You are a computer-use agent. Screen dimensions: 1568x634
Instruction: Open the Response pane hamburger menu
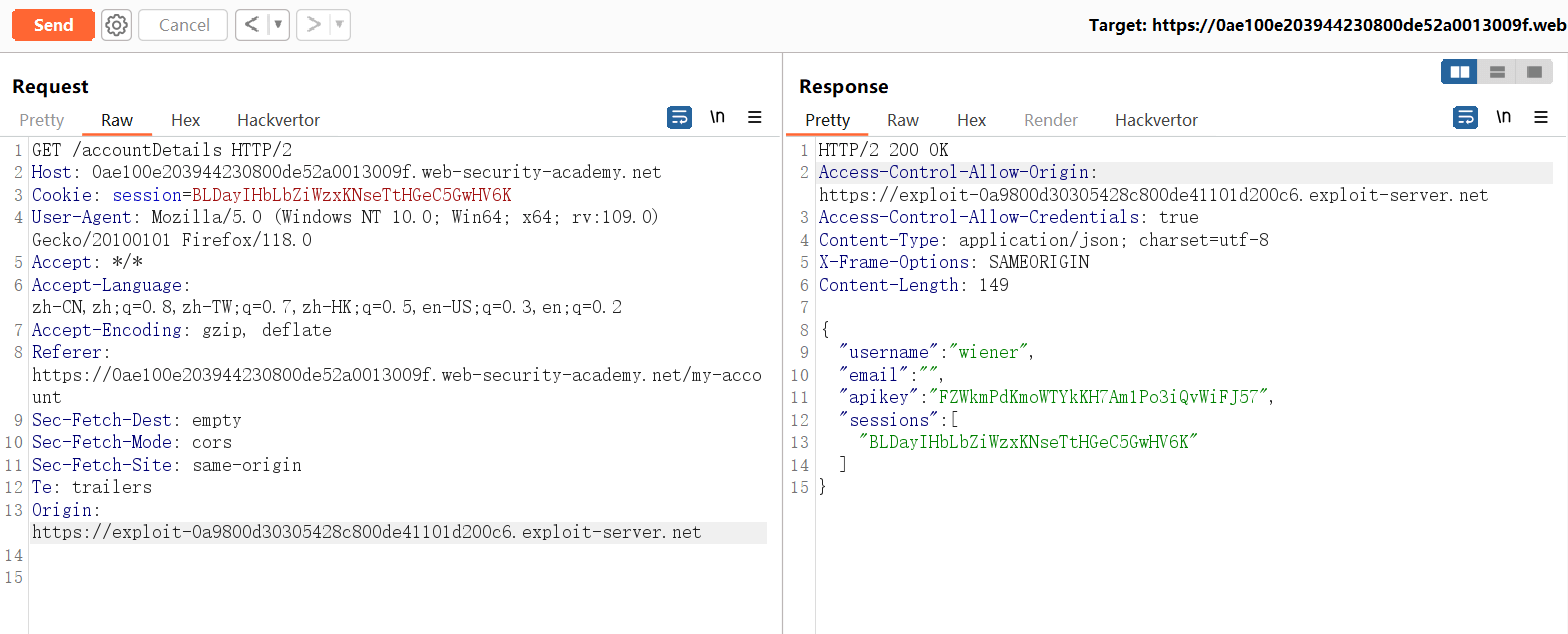pos(1540,118)
